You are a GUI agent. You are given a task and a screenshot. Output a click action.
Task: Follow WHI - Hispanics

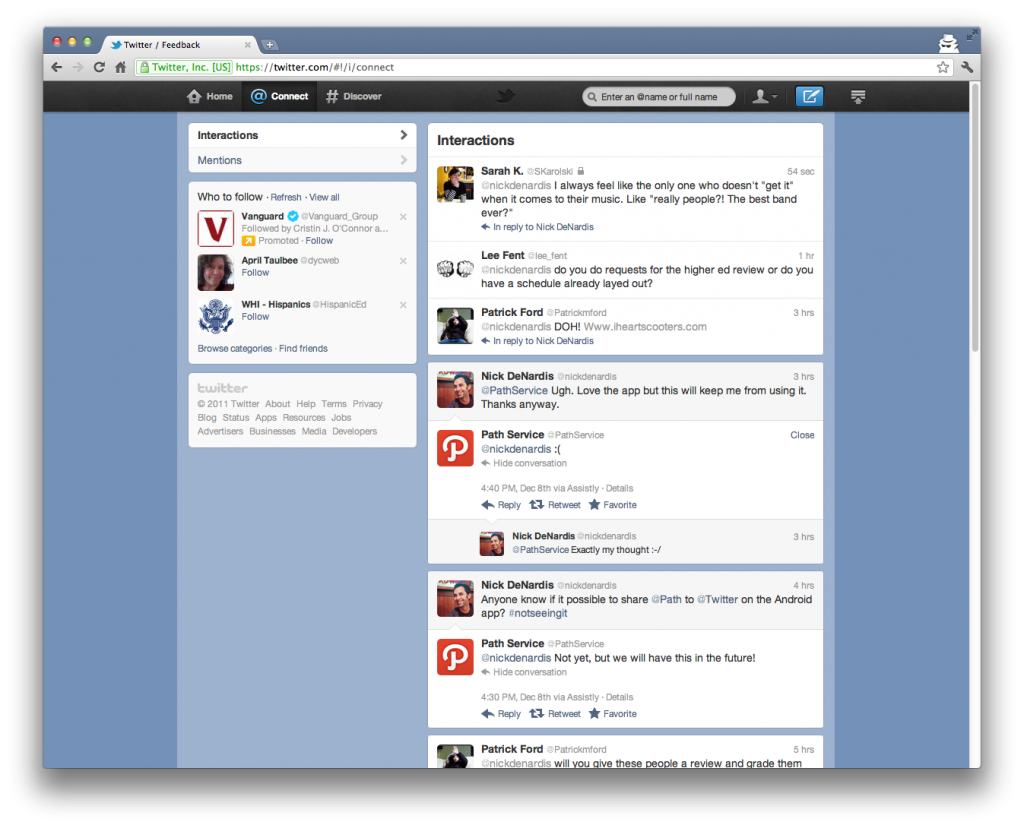click(x=255, y=317)
